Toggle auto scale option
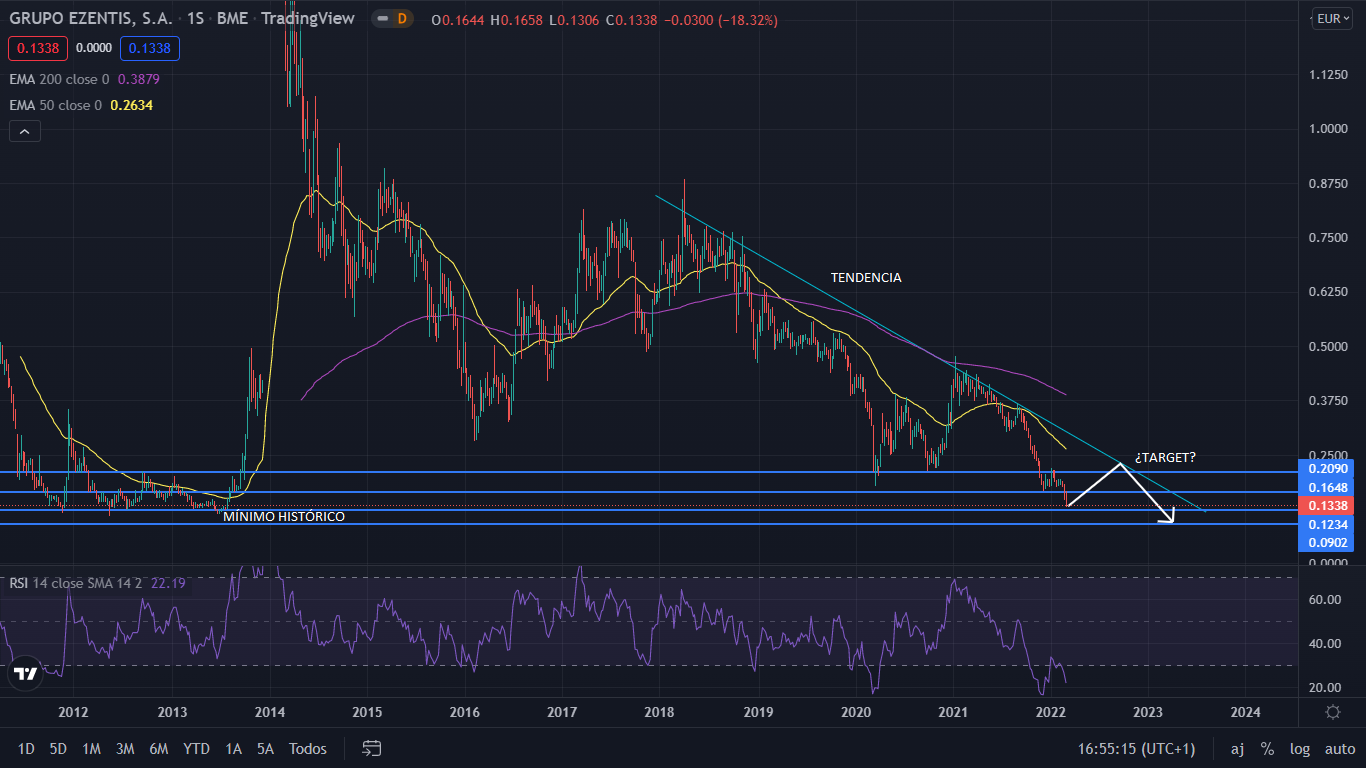 pos(1339,749)
